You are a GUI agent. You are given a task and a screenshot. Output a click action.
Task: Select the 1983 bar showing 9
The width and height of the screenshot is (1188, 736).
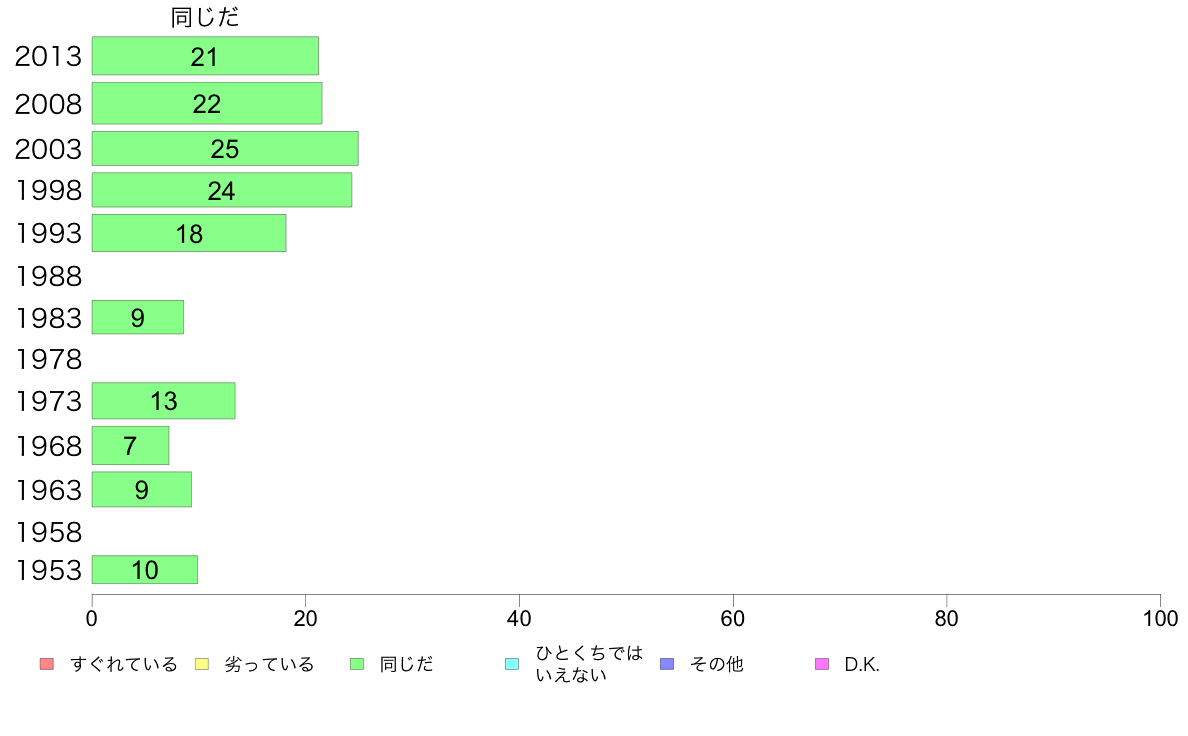138,317
